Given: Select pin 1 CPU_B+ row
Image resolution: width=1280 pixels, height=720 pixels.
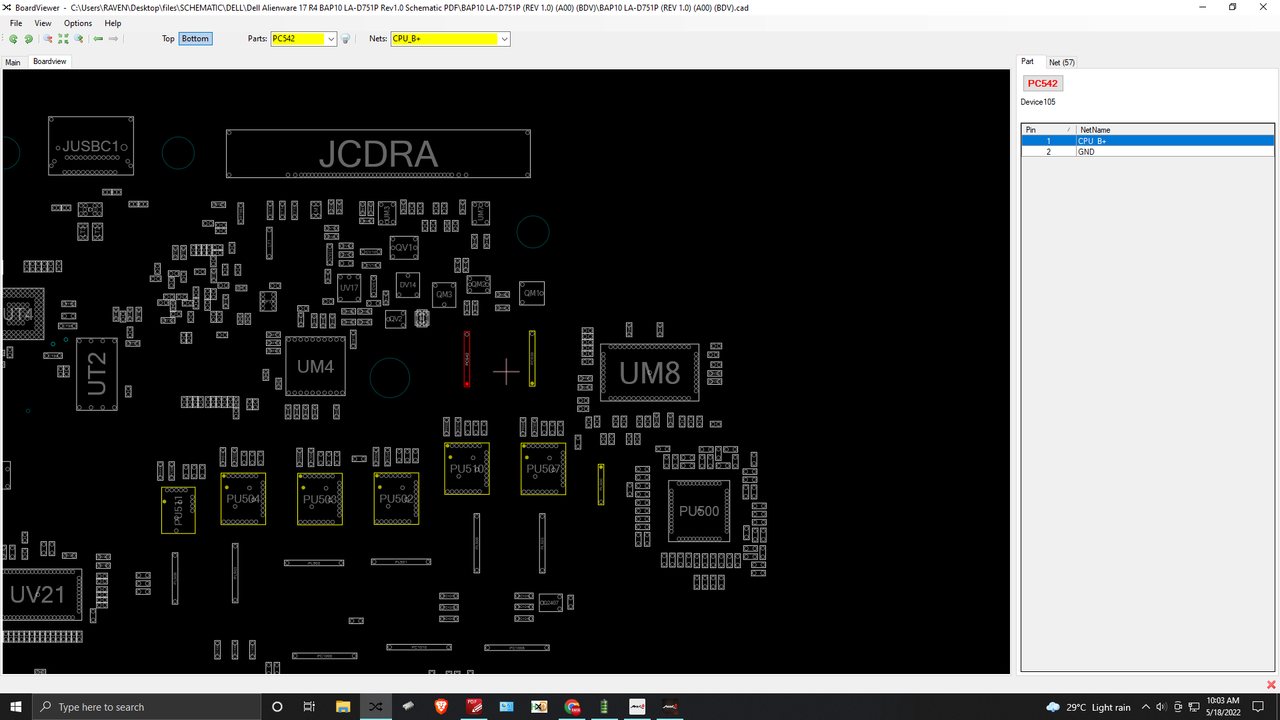Looking at the screenshot, I should click(x=1148, y=141).
